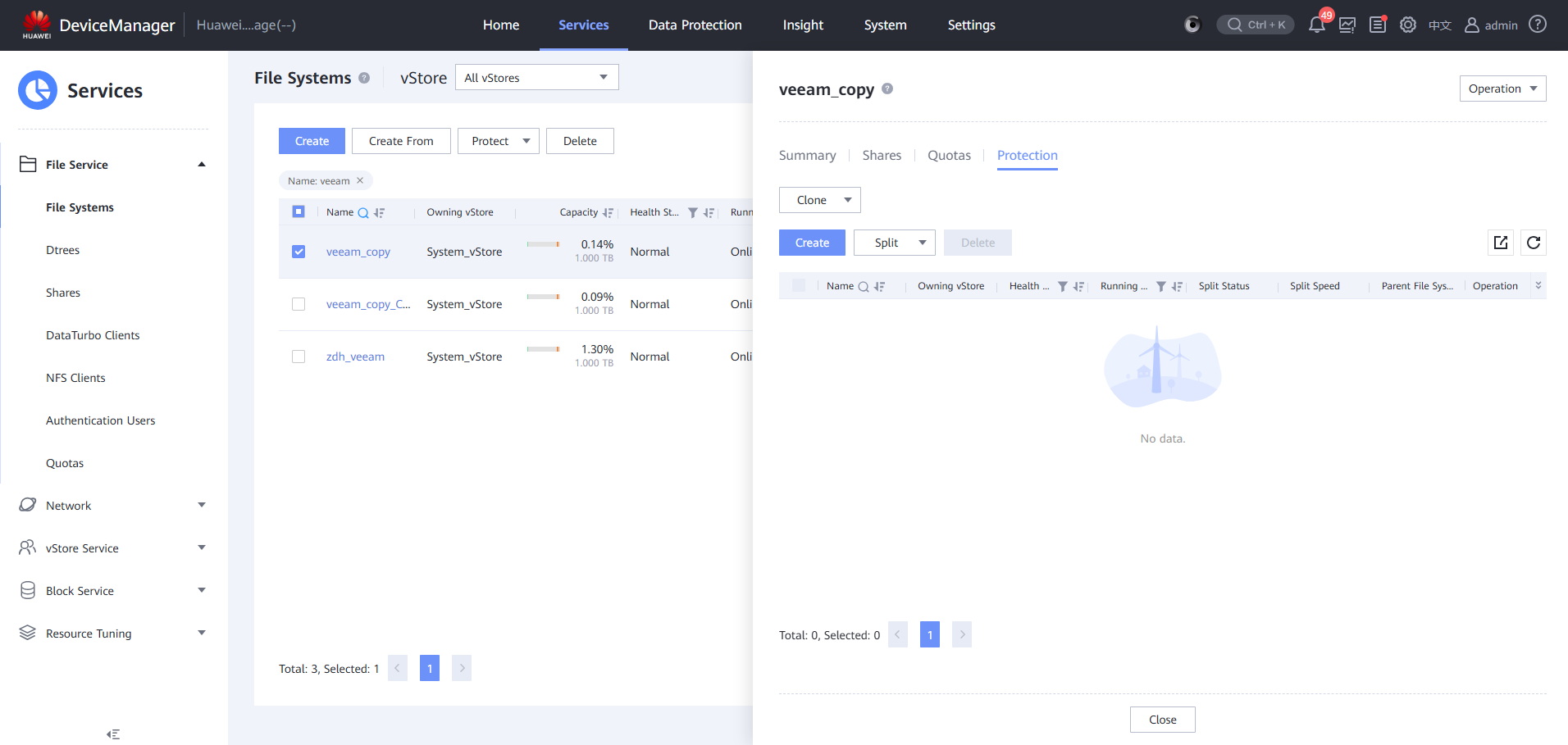Open the Clone type dropdown
Viewport: 1568px width, 745px height.
coord(819,200)
